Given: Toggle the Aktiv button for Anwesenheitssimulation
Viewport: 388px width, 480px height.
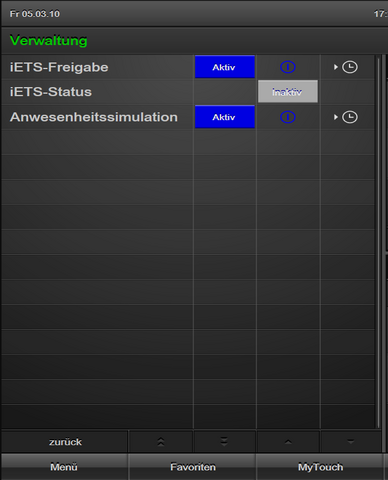Looking at the screenshot, I should 225,117.
